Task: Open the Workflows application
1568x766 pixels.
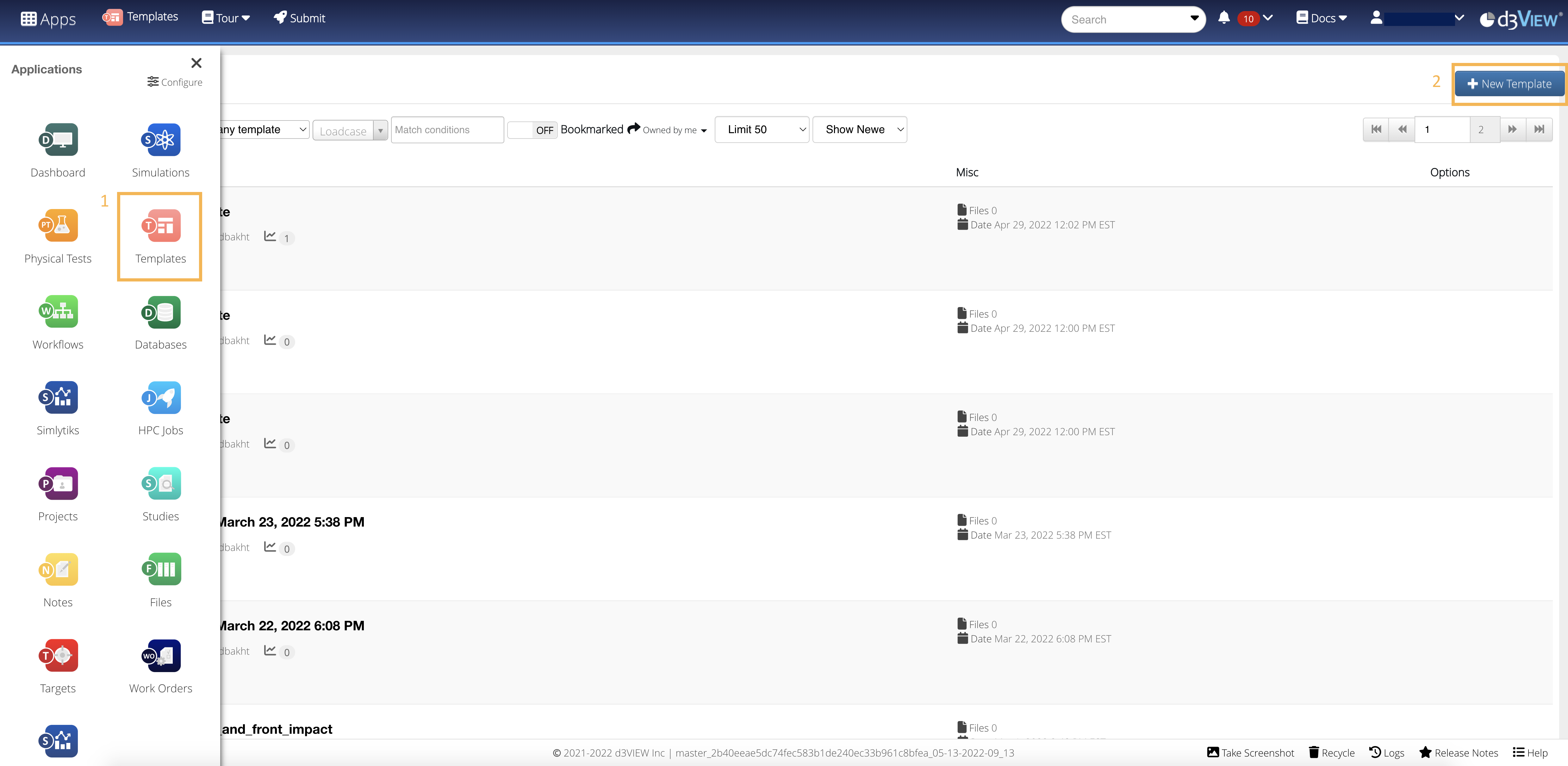Action: 58,323
